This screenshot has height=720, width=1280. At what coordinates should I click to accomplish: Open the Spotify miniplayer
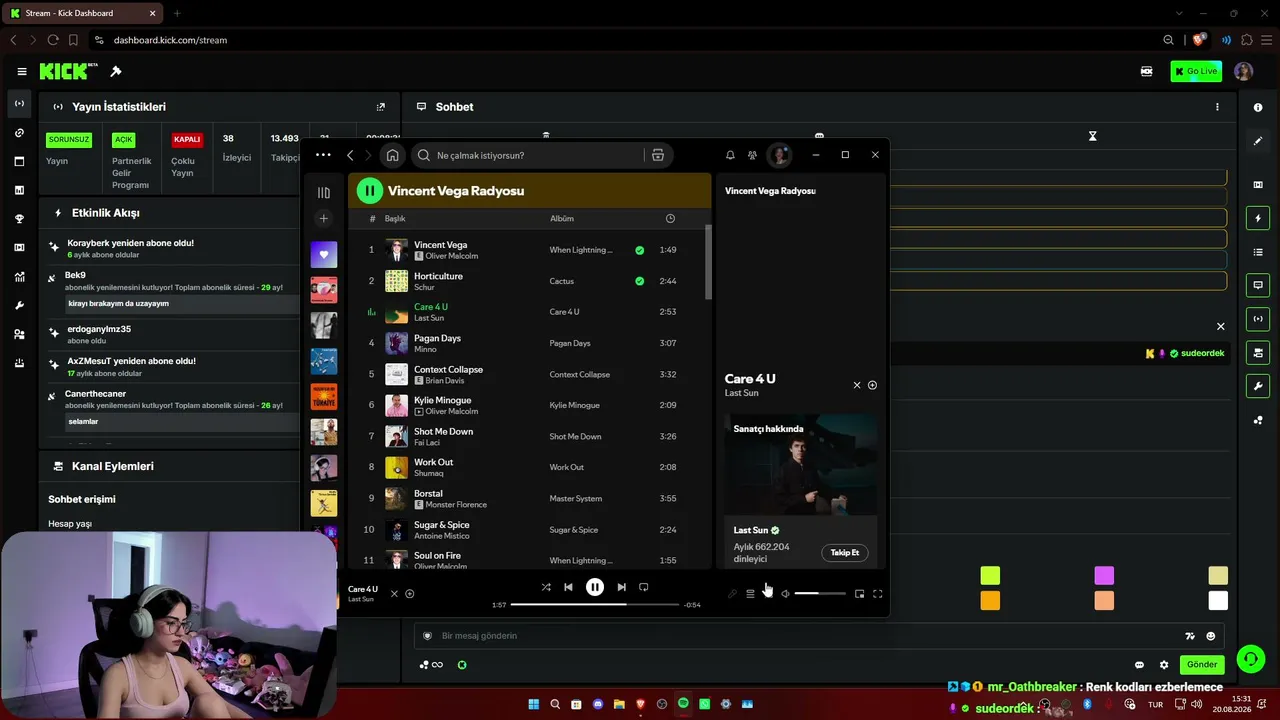coord(859,594)
